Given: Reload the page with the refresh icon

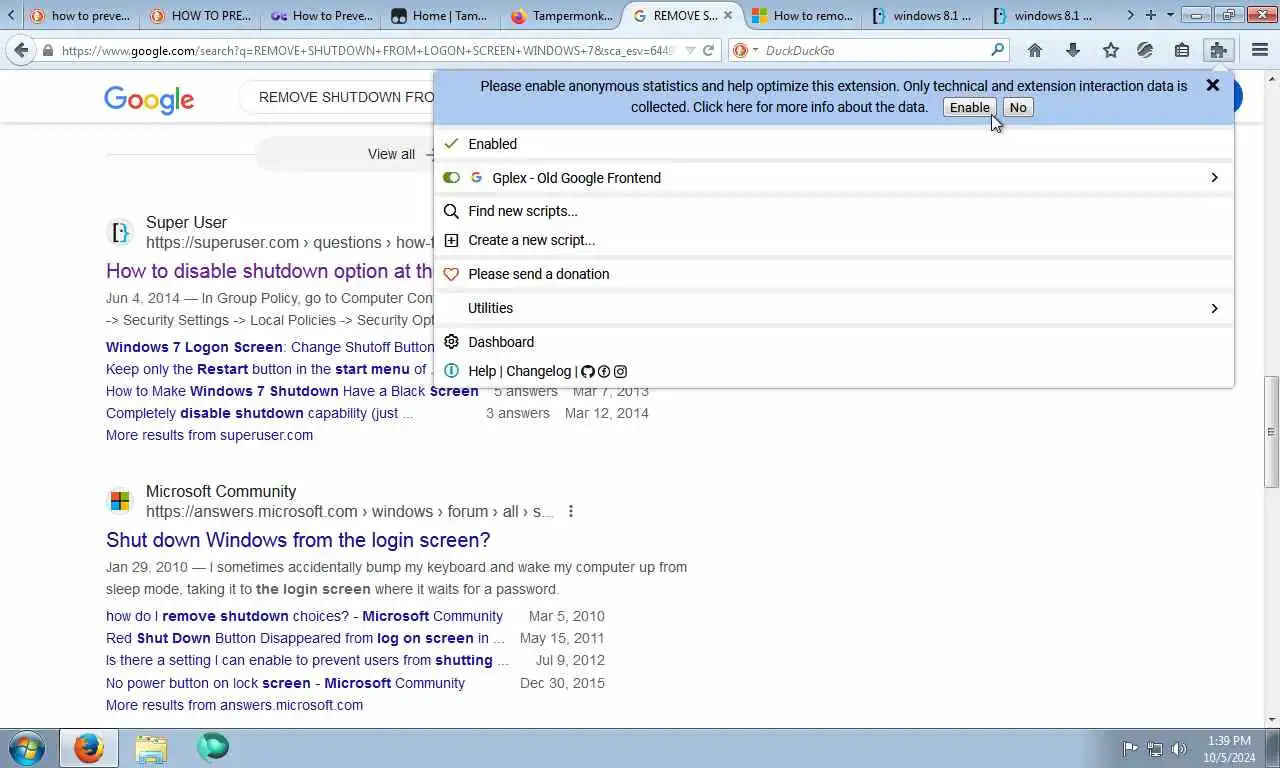Looking at the screenshot, I should tap(708, 50).
